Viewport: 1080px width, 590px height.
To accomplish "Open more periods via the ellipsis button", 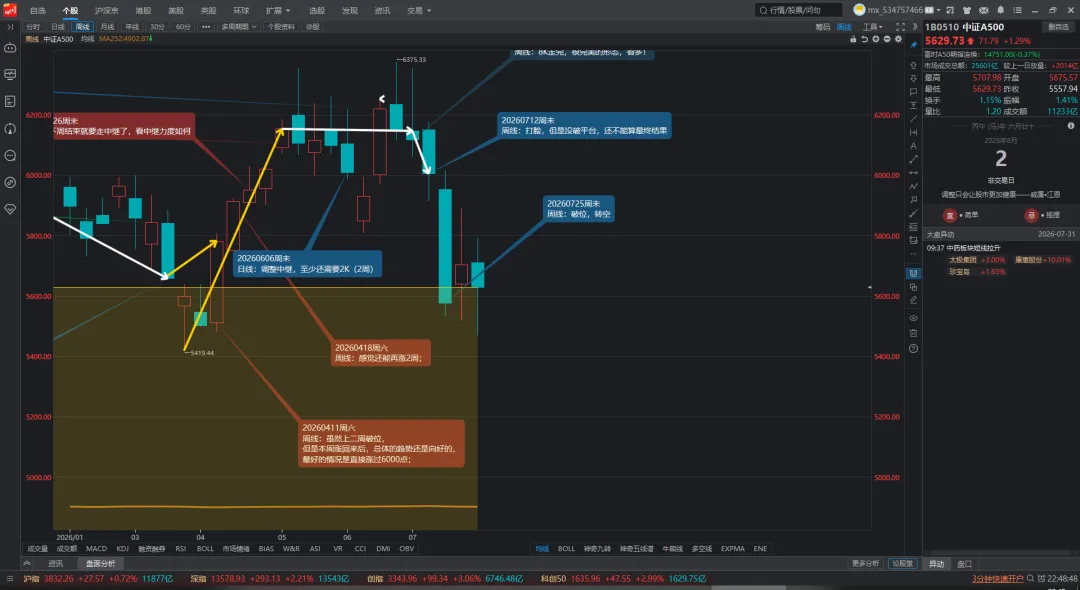I will click(x=206, y=27).
